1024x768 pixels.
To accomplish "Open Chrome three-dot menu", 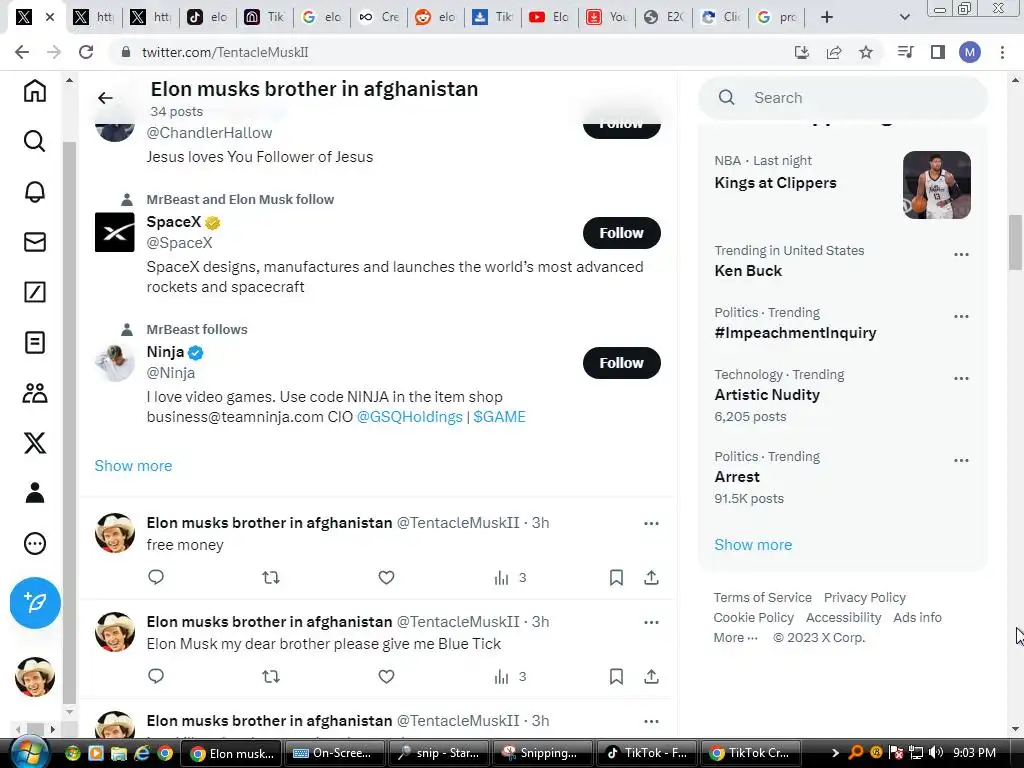I will tap(1002, 52).
